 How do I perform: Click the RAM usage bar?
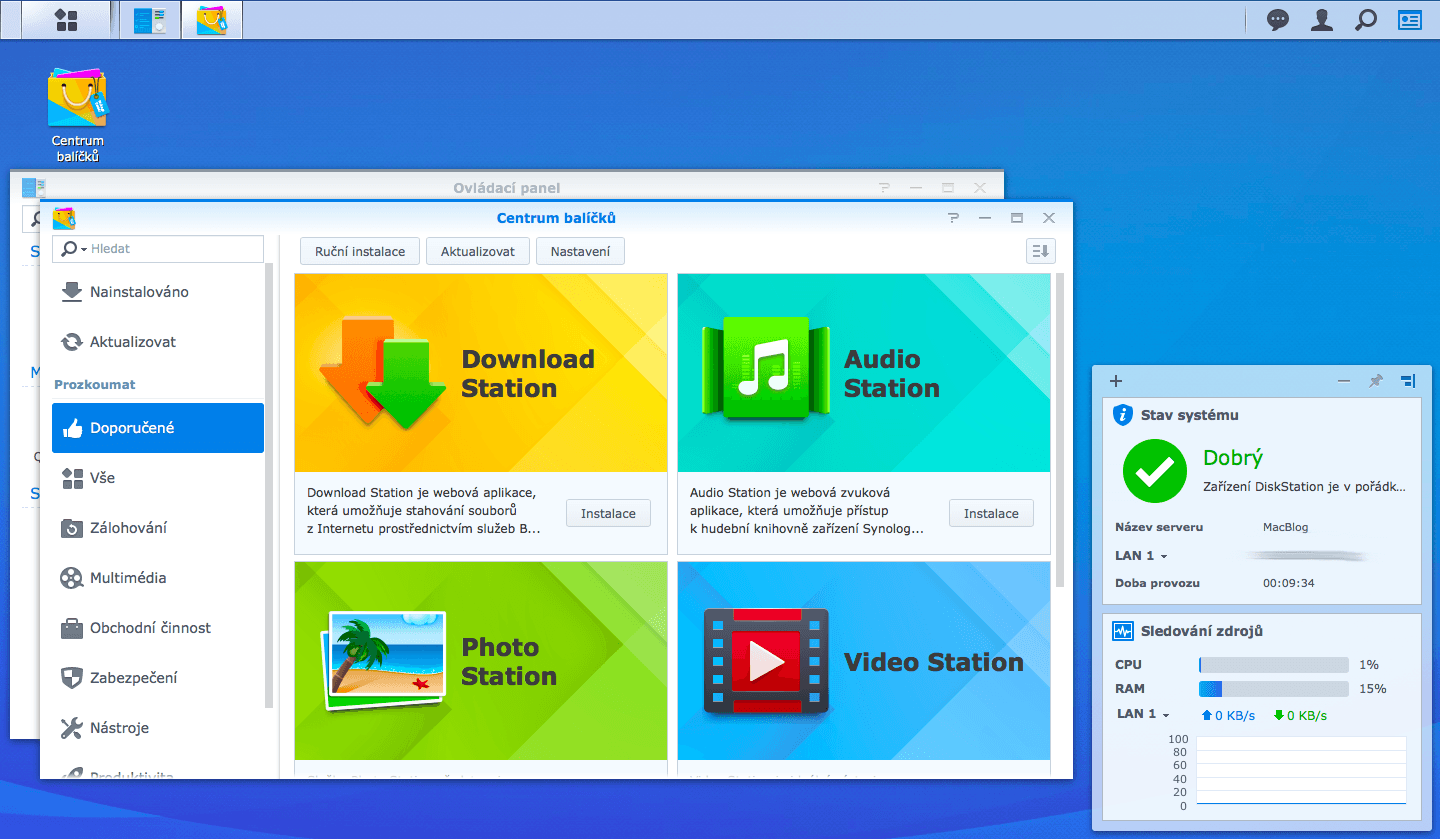[x=1274, y=689]
